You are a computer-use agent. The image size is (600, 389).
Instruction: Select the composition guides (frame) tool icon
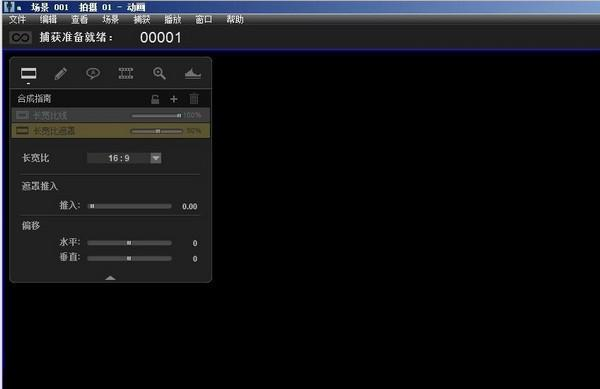click(29, 73)
